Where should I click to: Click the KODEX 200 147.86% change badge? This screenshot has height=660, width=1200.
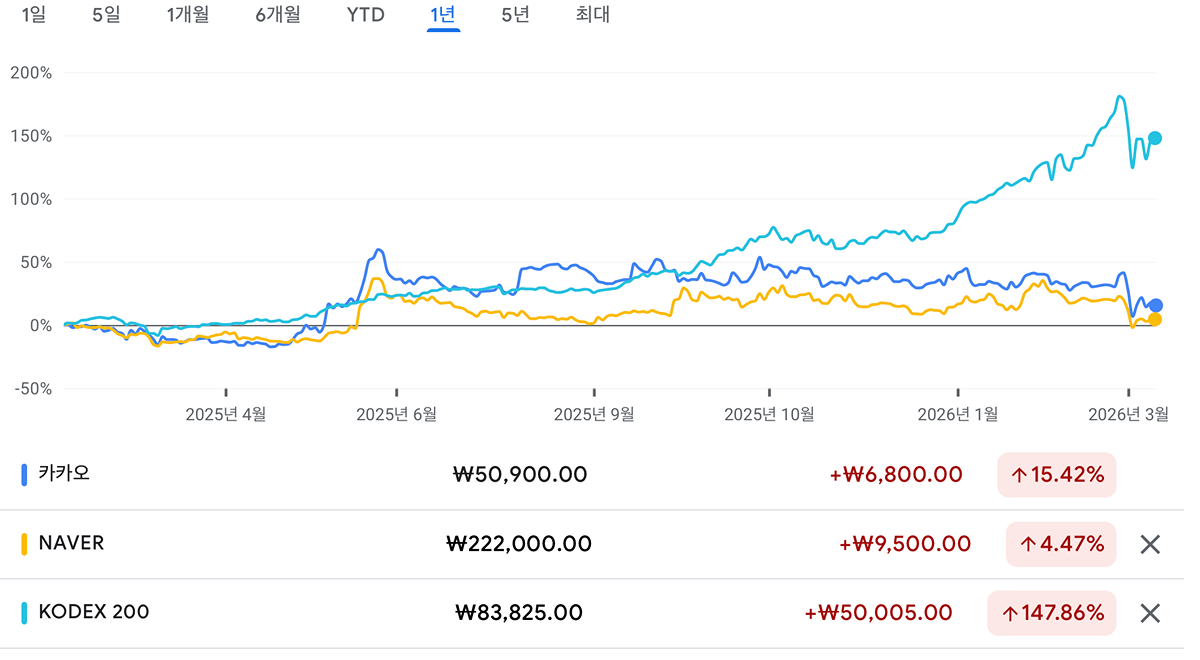[1051, 613]
